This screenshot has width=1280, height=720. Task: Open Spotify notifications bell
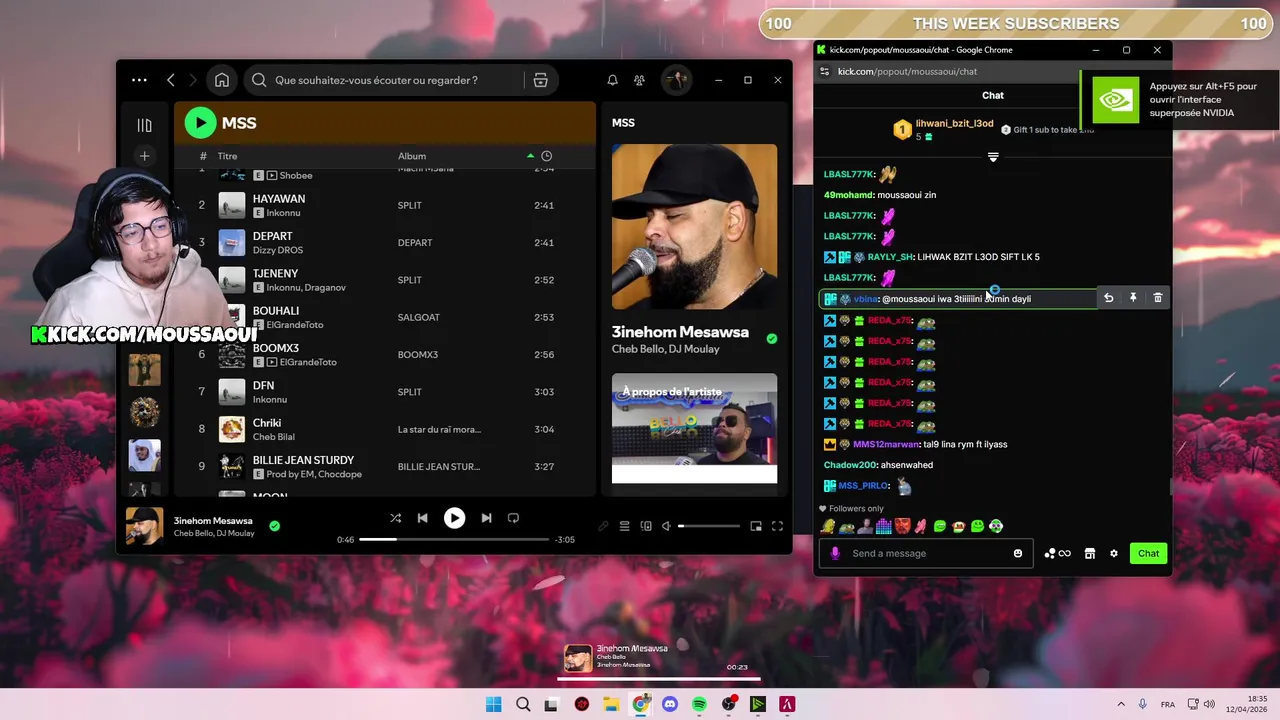coord(612,80)
